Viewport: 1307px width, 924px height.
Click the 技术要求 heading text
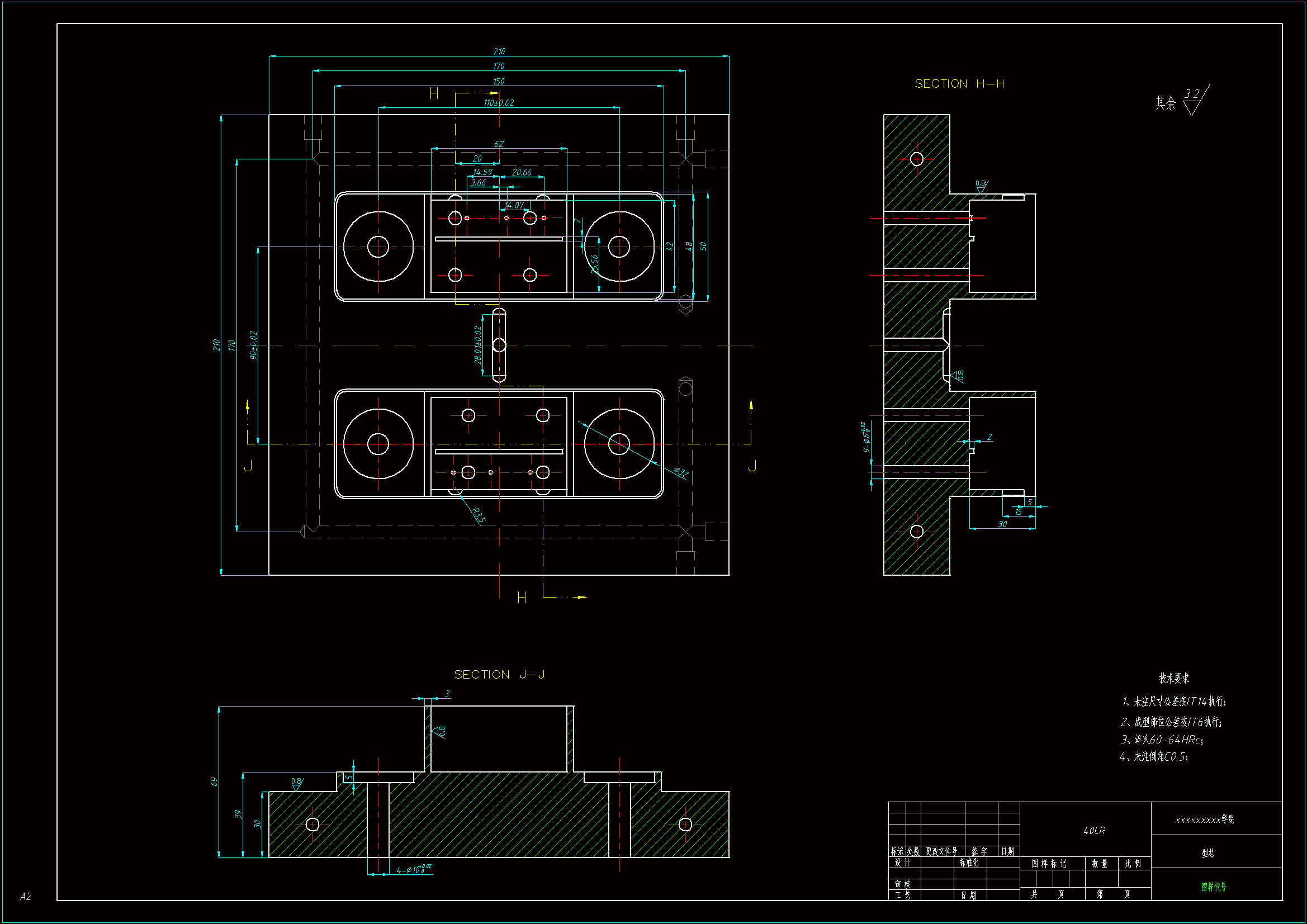tap(1174, 678)
